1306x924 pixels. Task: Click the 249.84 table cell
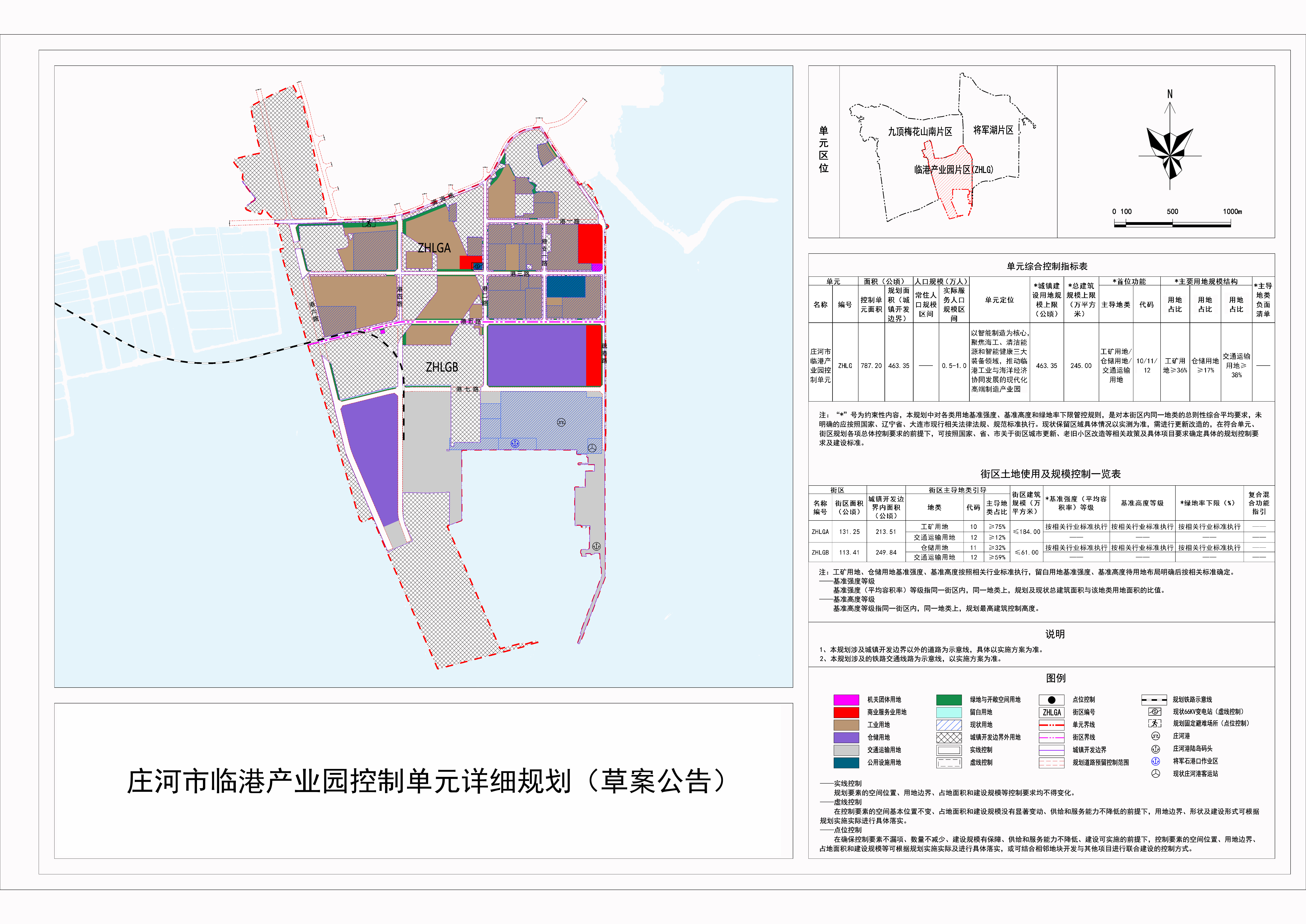coord(886,553)
